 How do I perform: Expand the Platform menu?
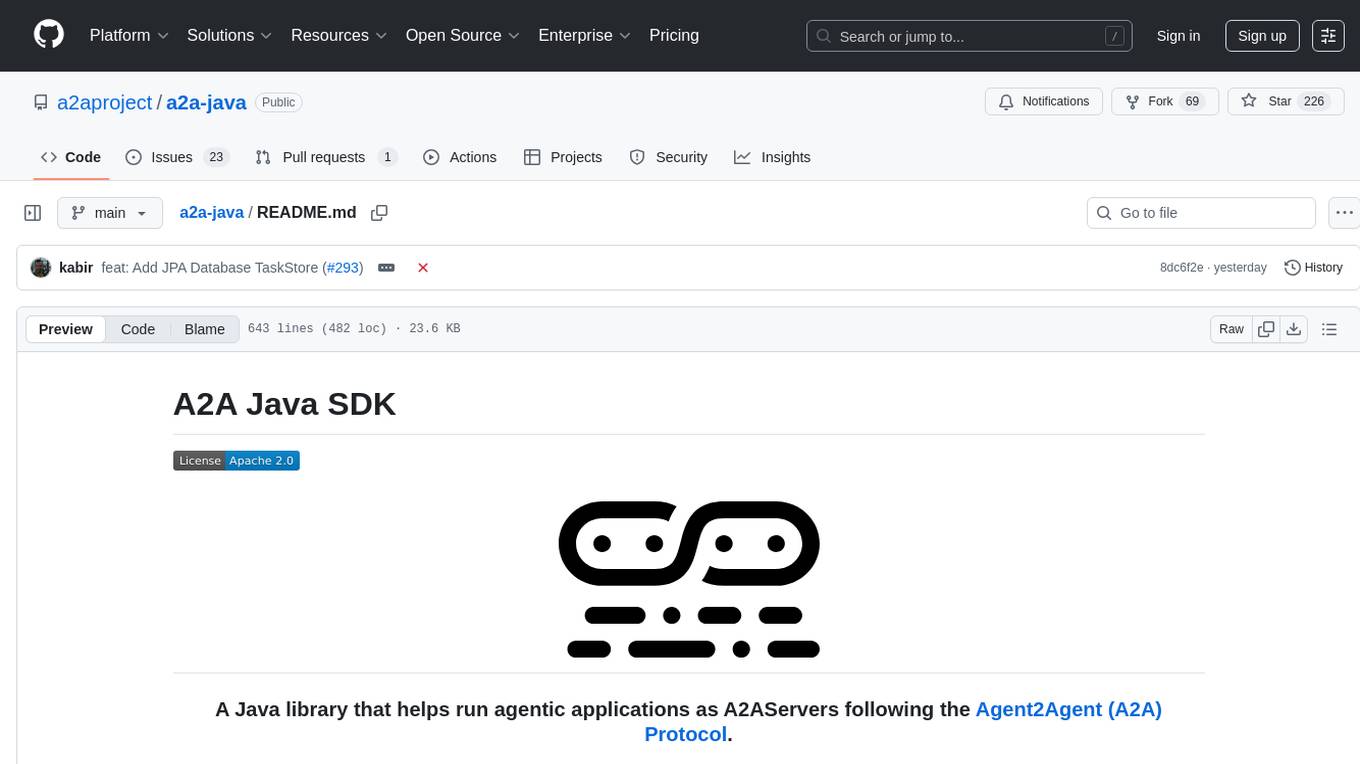129,35
